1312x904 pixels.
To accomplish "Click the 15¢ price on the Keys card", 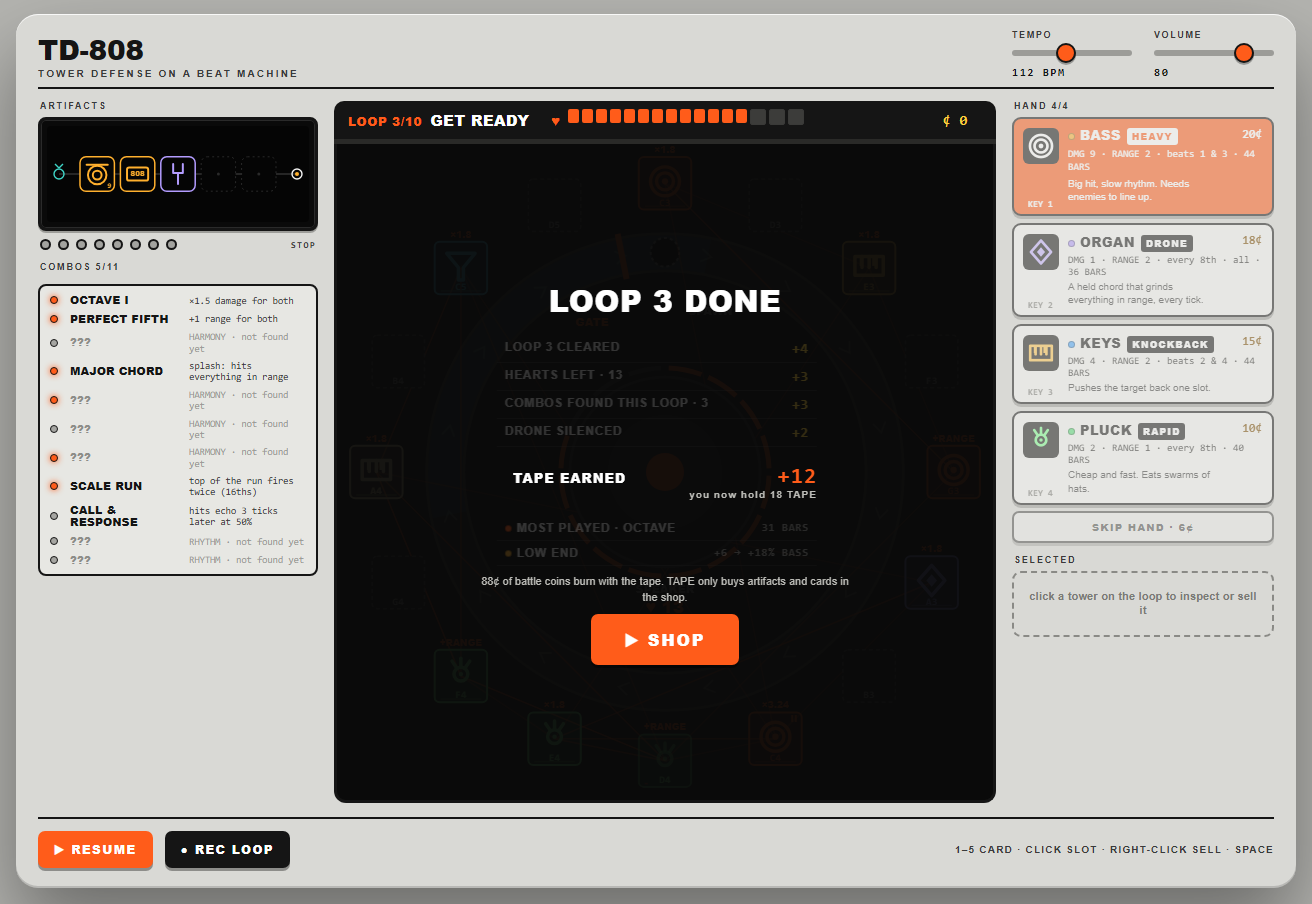I will click(x=1252, y=341).
